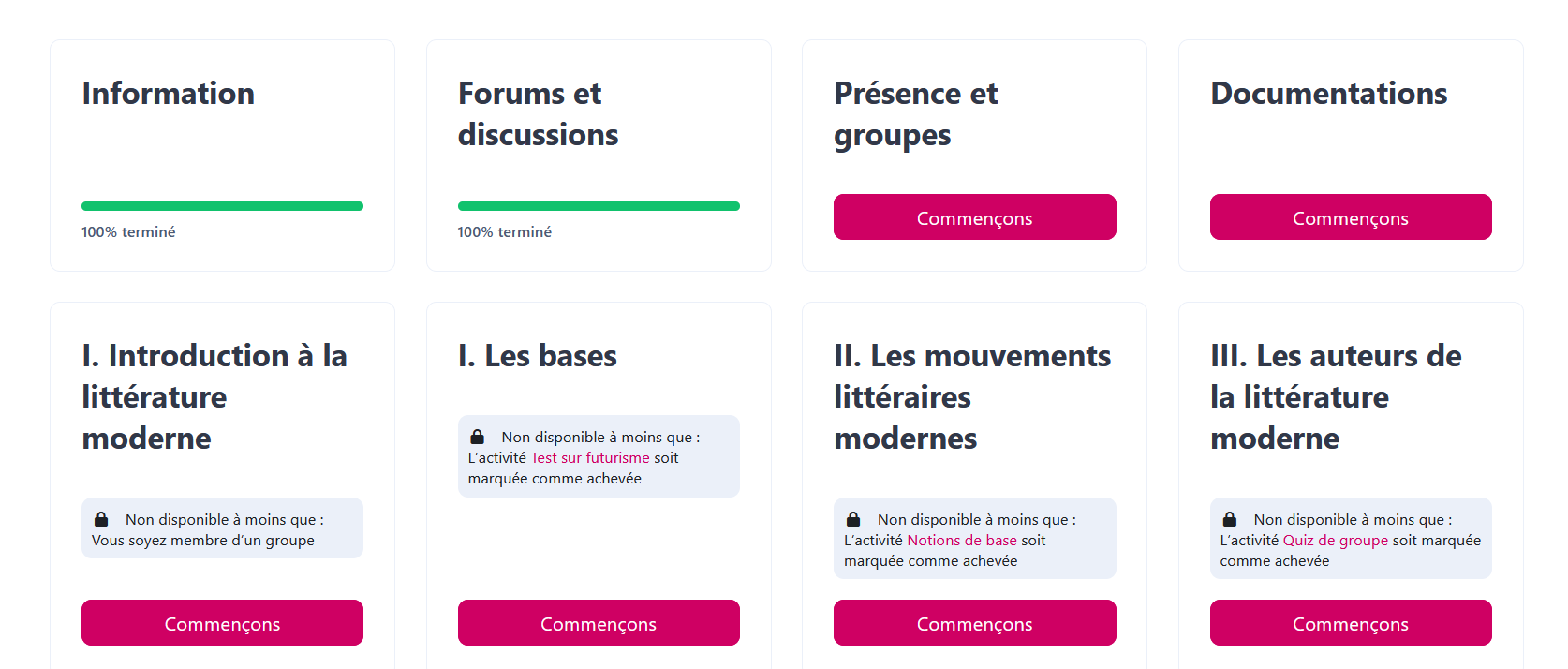Click lock icon in Les bases card

click(477, 437)
